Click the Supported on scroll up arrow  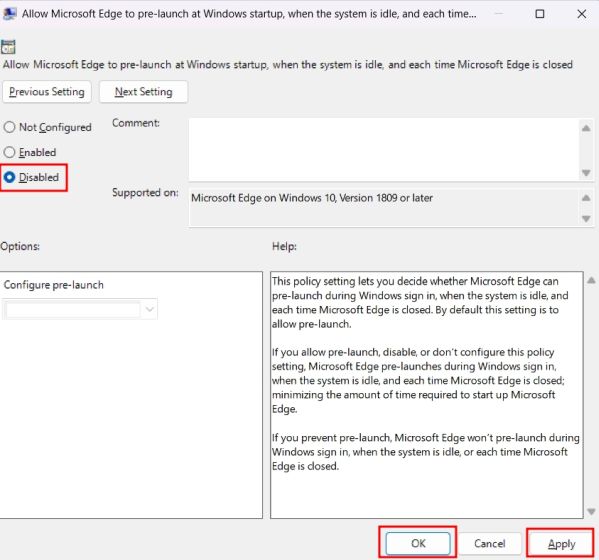pyautogui.click(x=586, y=197)
